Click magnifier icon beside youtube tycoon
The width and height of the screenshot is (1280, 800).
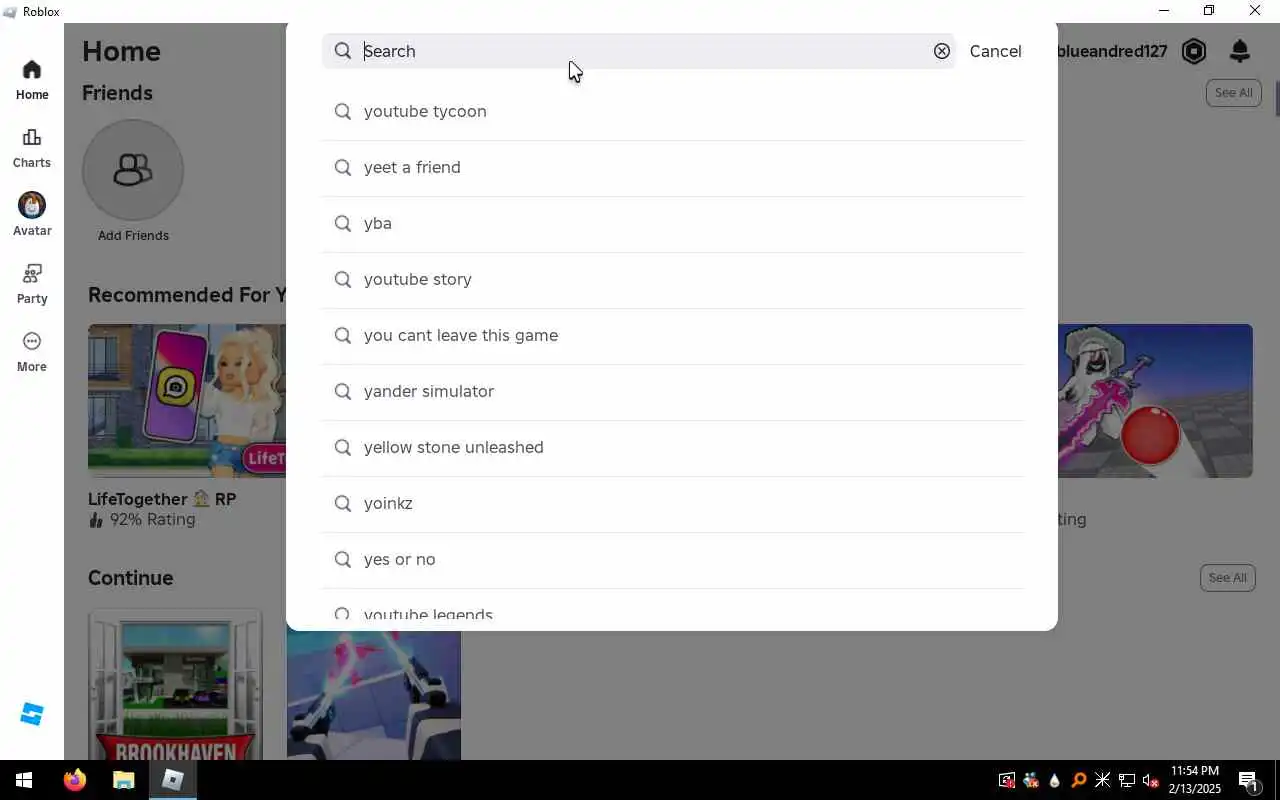pyautogui.click(x=343, y=111)
